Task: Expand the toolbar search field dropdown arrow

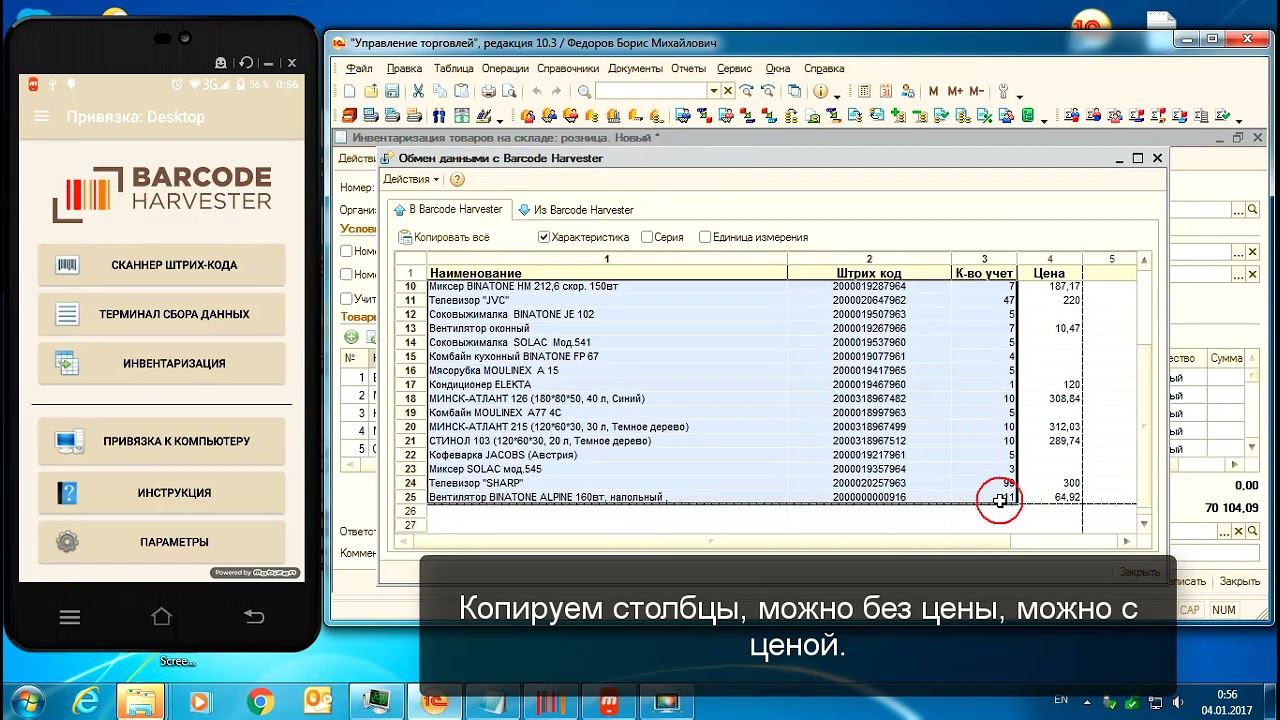Action: [714, 91]
